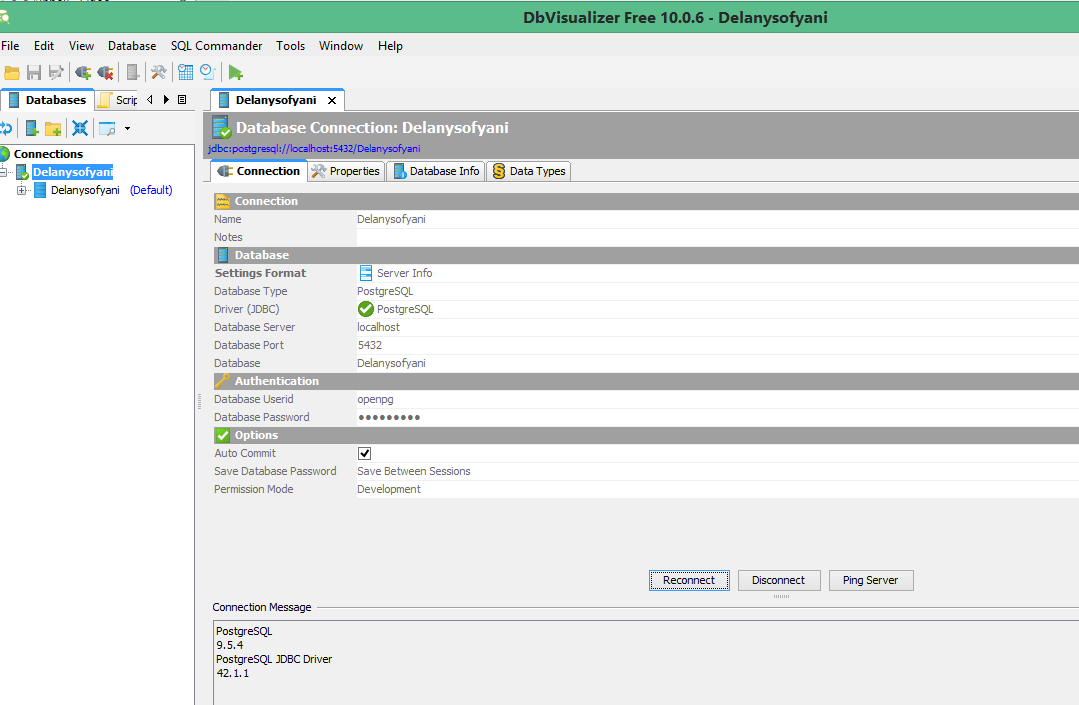Open the Edit menu

(x=44, y=46)
